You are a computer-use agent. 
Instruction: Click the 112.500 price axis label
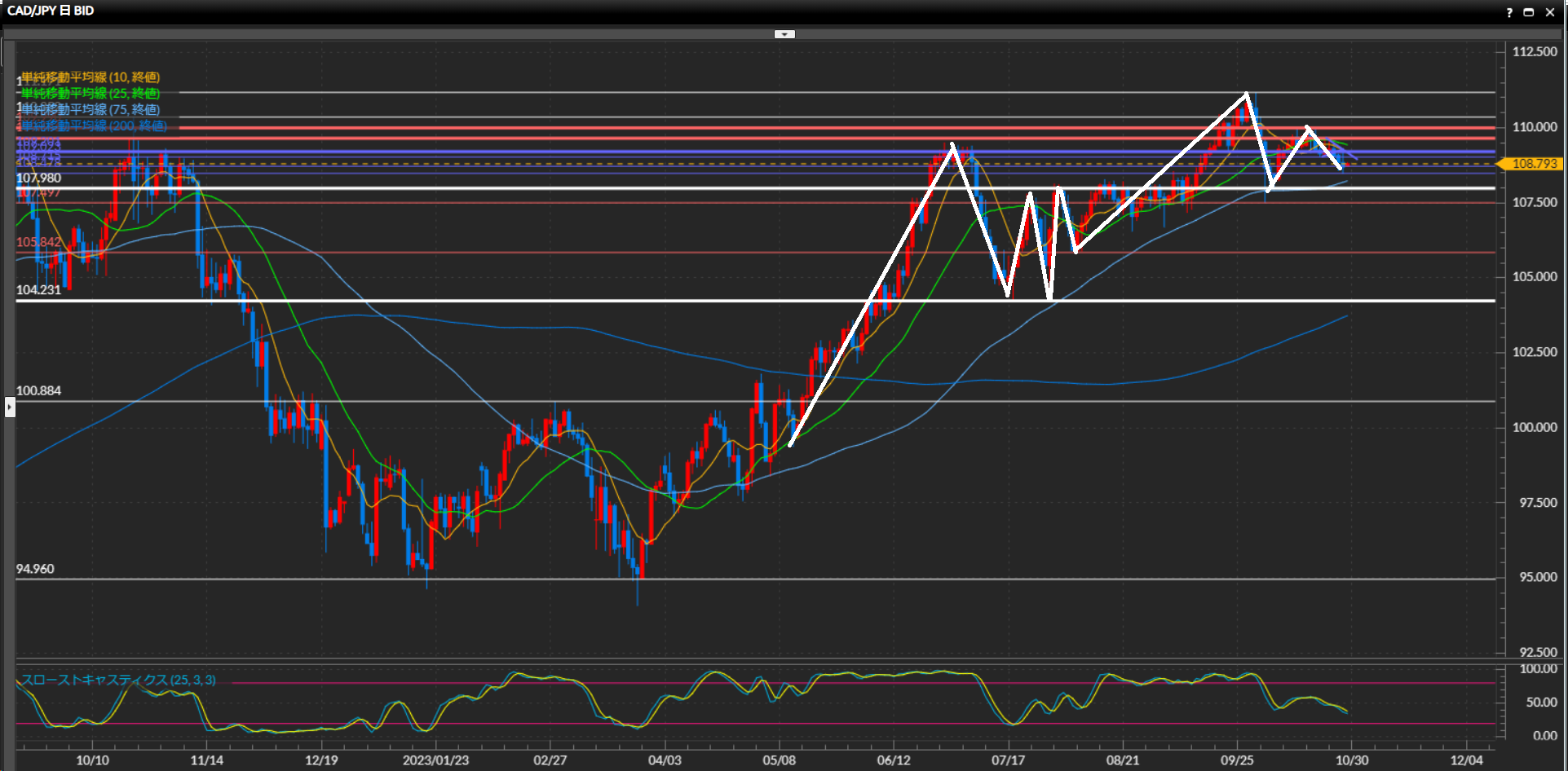[x=1535, y=51]
